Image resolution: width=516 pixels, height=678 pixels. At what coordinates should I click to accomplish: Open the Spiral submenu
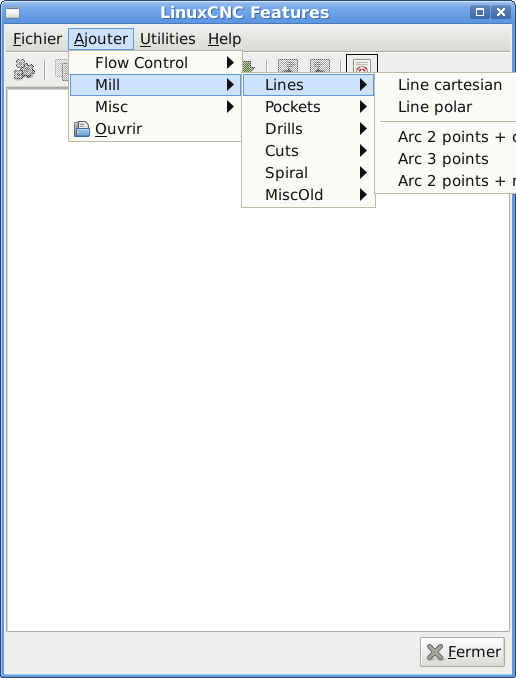(x=308, y=173)
